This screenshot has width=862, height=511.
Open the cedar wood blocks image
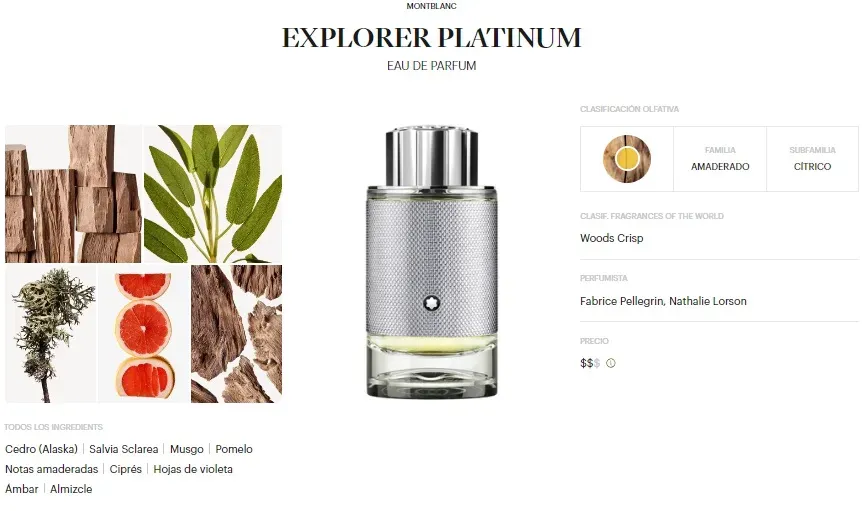pos(73,194)
